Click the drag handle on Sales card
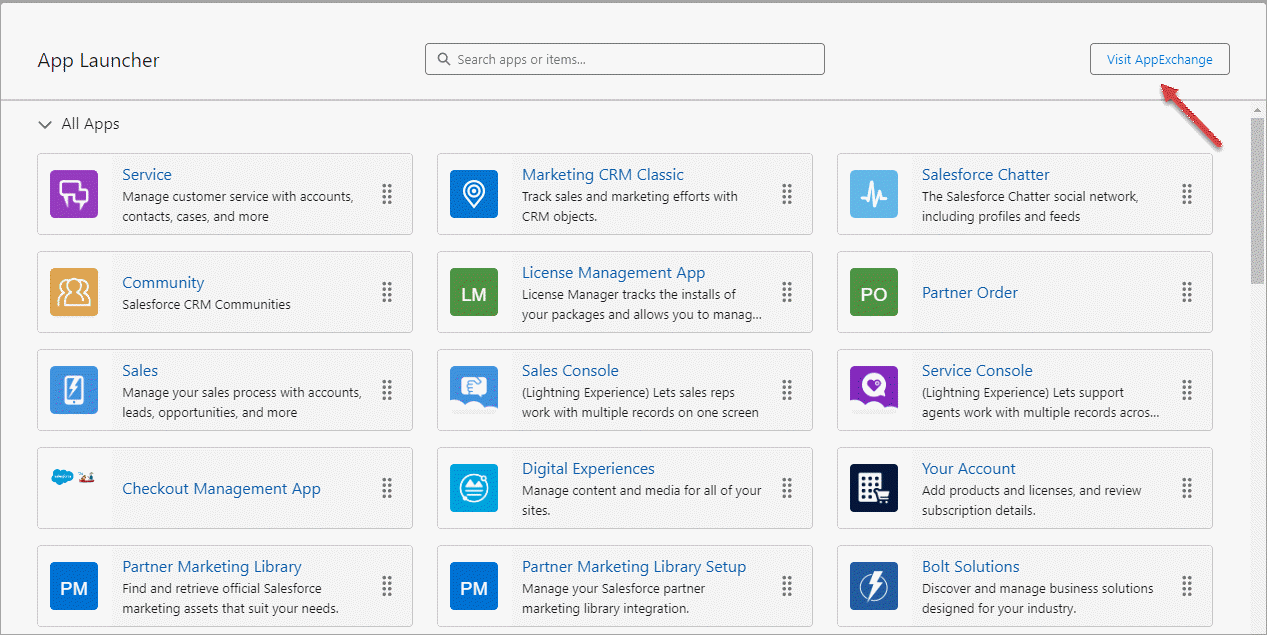The width and height of the screenshot is (1267, 635). (x=387, y=390)
